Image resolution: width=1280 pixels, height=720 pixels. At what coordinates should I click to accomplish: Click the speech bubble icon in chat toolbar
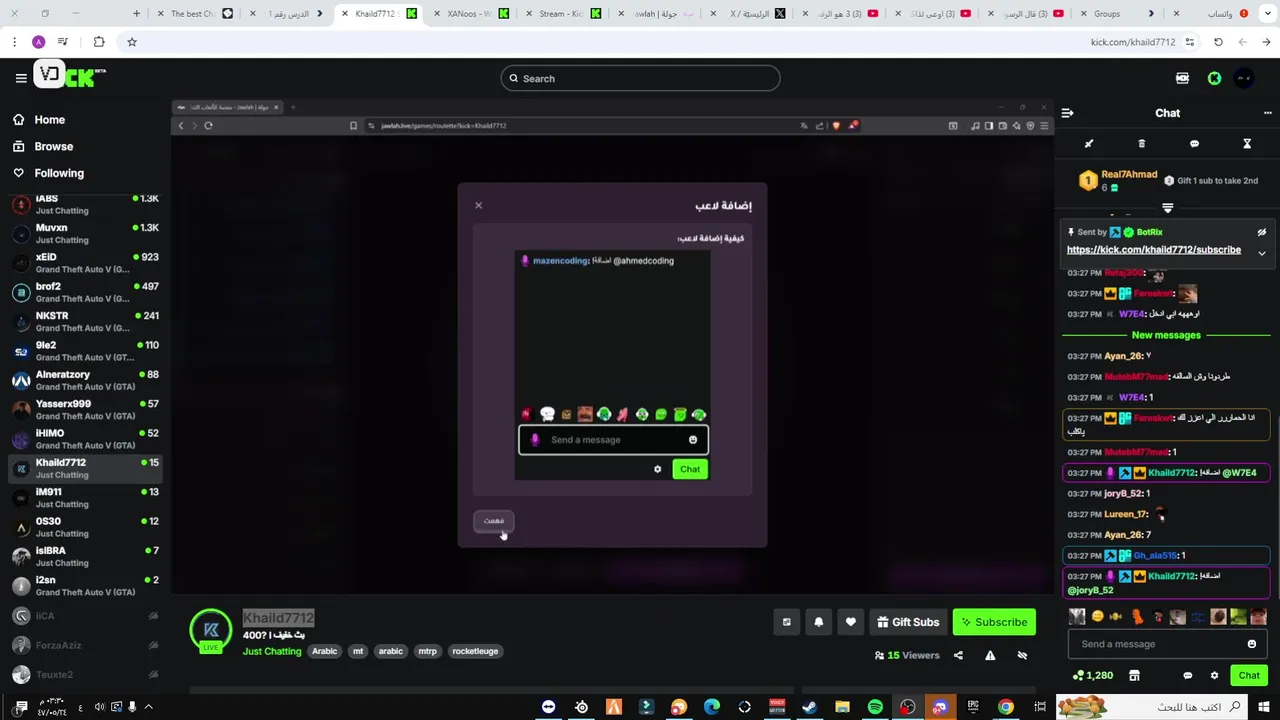point(1194,144)
